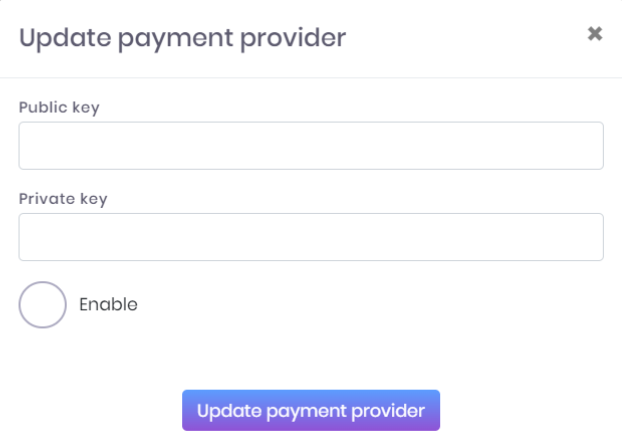
Task: Activate the first text field under Public key
Action: tap(311, 146)
